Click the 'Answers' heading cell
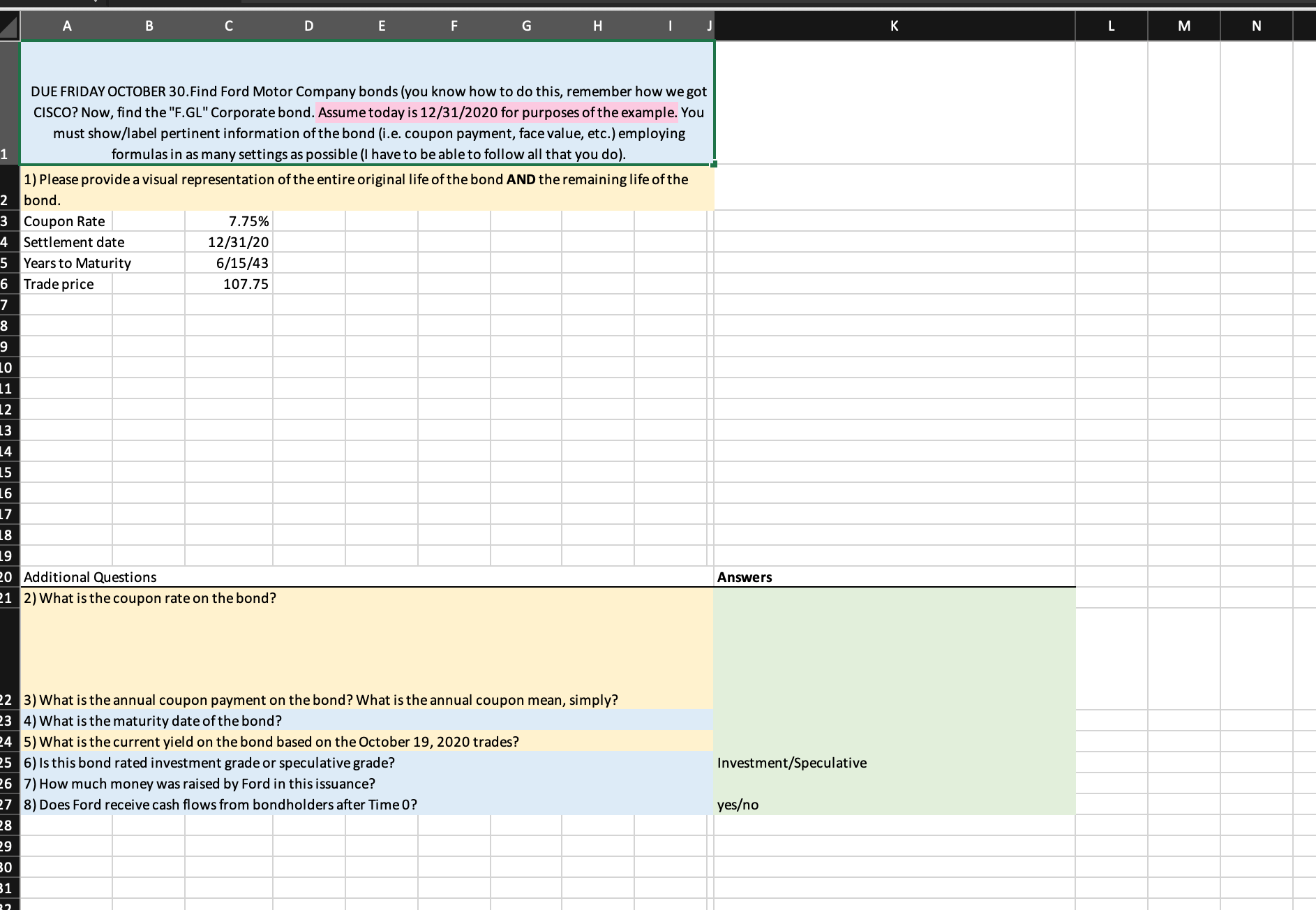The width and height of the screenshot is (1316, 910). (895, 577)
